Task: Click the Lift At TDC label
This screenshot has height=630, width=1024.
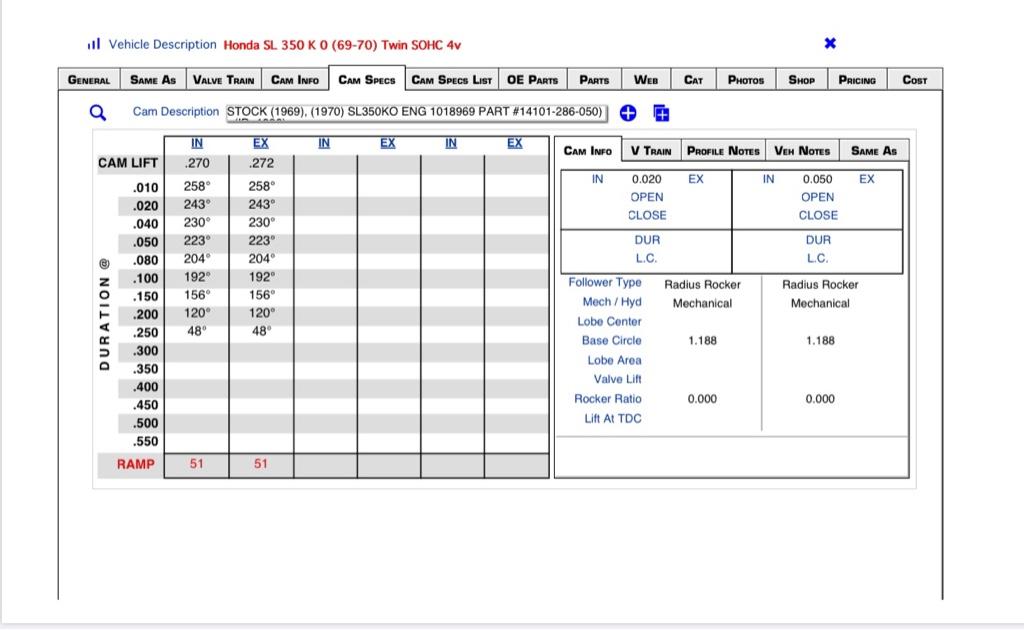Action: coord(613,418)
